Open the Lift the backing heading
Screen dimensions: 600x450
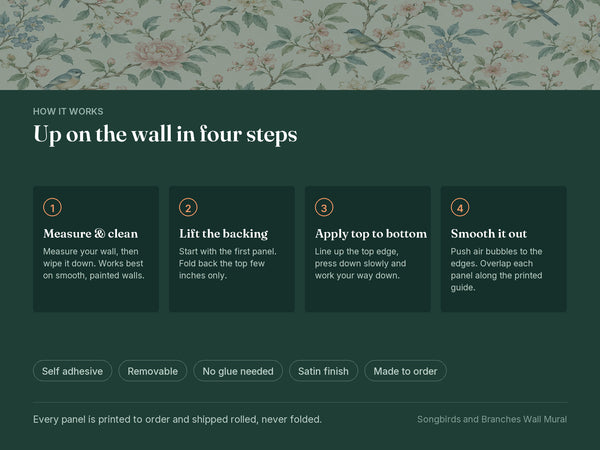click(223, 233)
